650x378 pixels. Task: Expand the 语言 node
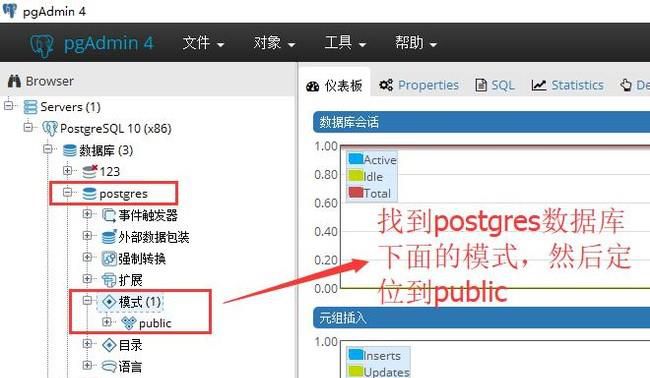tap(87, 365)
